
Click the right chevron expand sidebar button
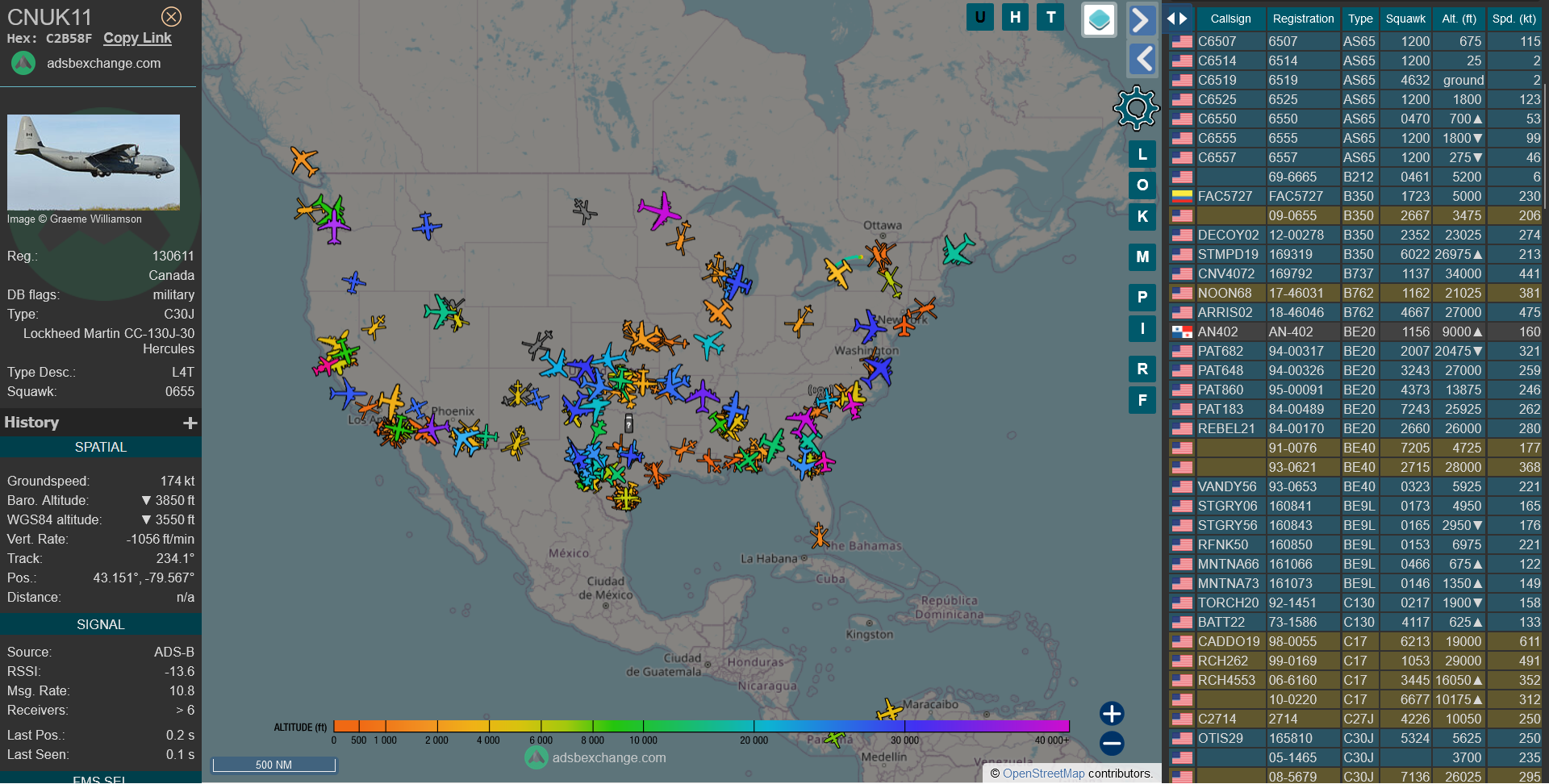pos(1141,20)
